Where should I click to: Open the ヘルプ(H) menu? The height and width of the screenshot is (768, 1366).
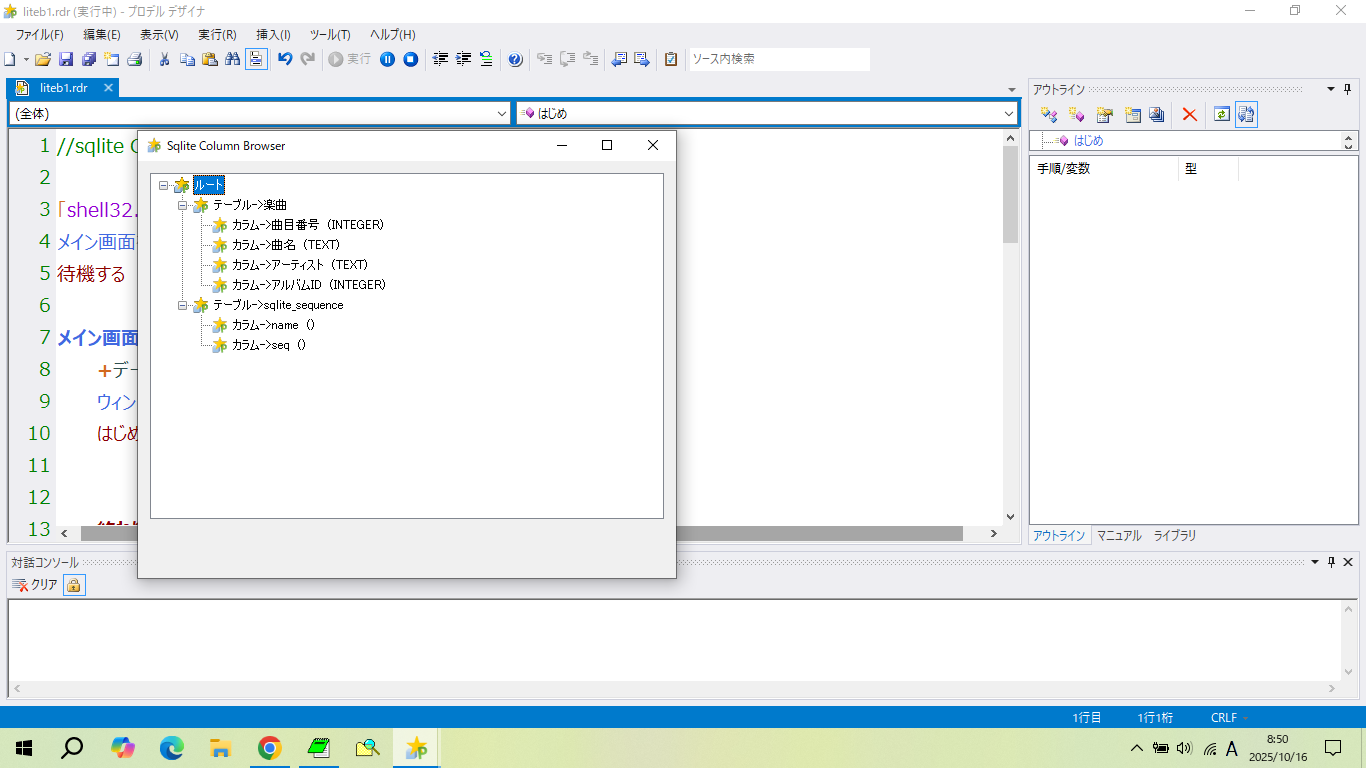pos(392,35)
